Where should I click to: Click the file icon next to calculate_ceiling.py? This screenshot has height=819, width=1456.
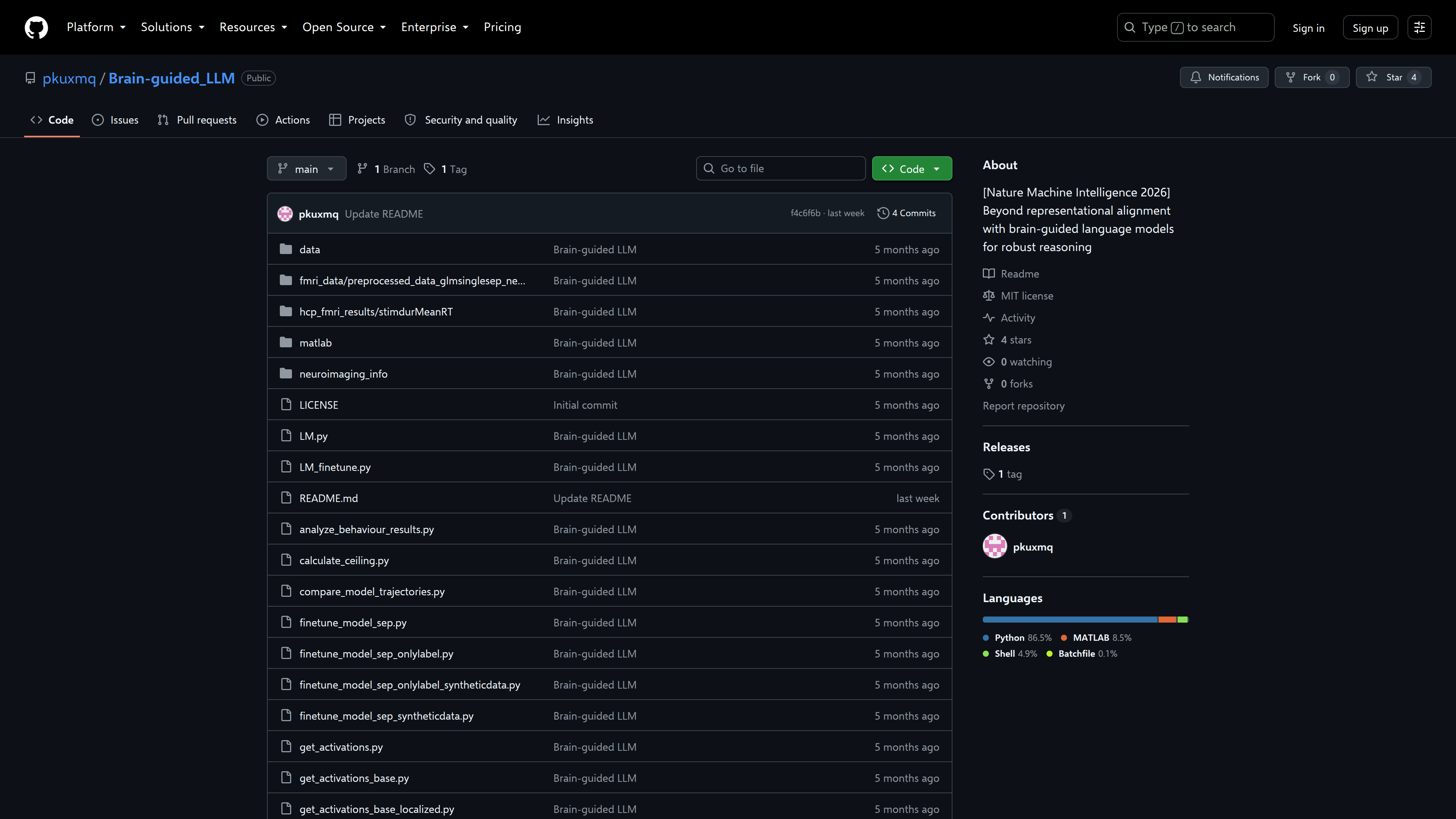coord(286,560)
